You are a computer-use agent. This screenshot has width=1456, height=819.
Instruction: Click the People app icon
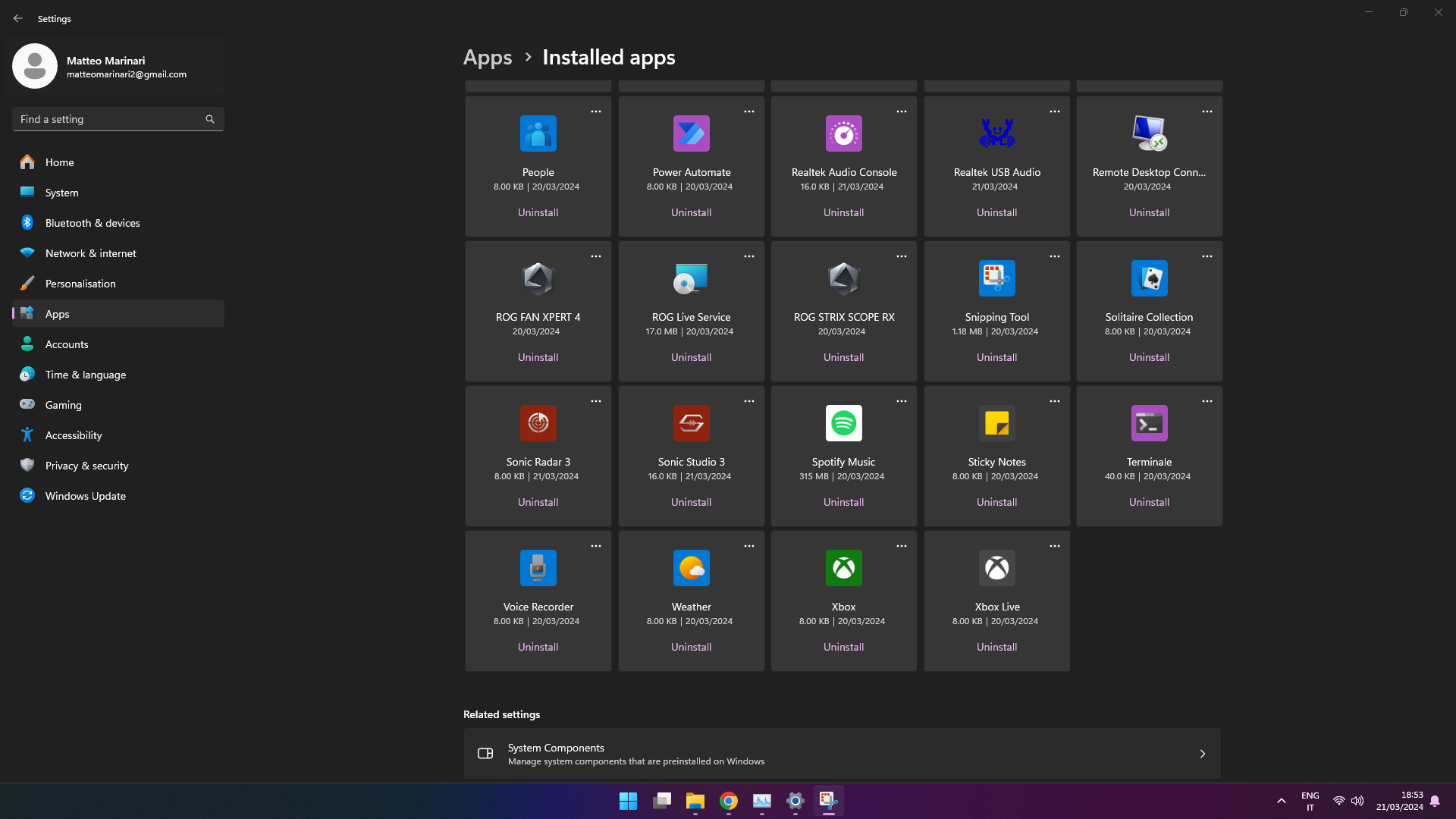[538, 133]
